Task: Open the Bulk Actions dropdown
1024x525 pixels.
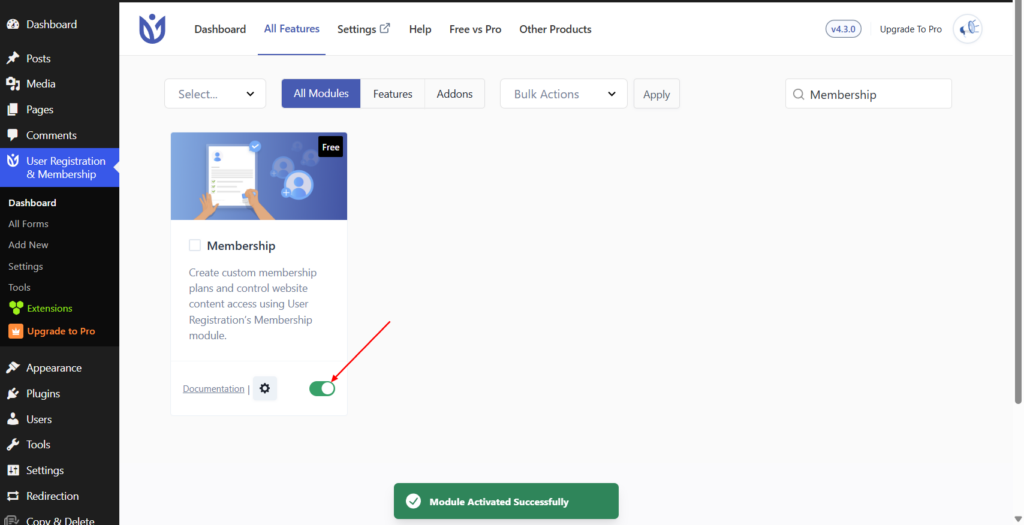Action: (564, 94)
